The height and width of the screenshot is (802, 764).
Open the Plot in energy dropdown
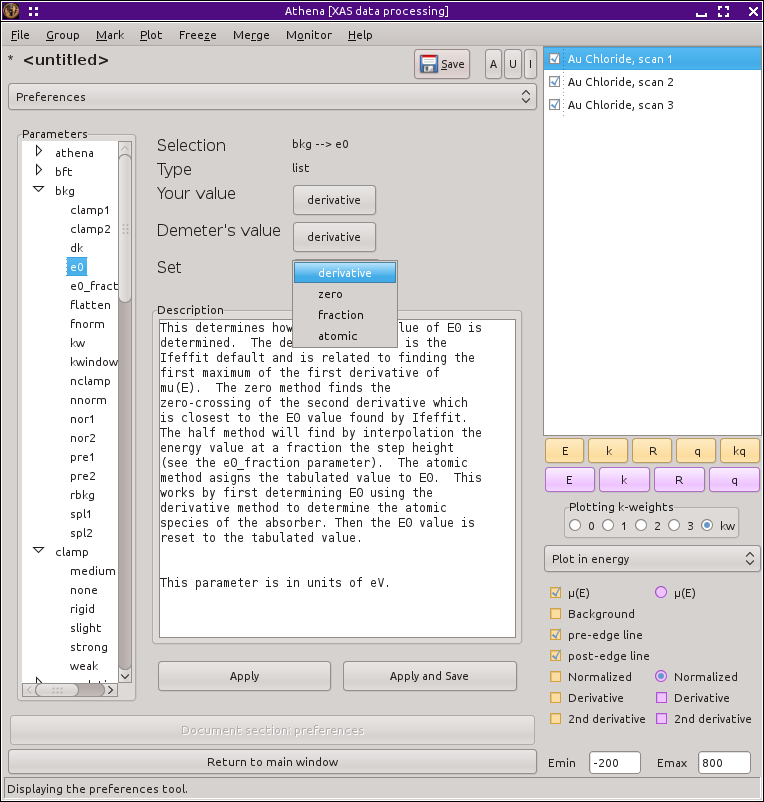tap(652, 559)
